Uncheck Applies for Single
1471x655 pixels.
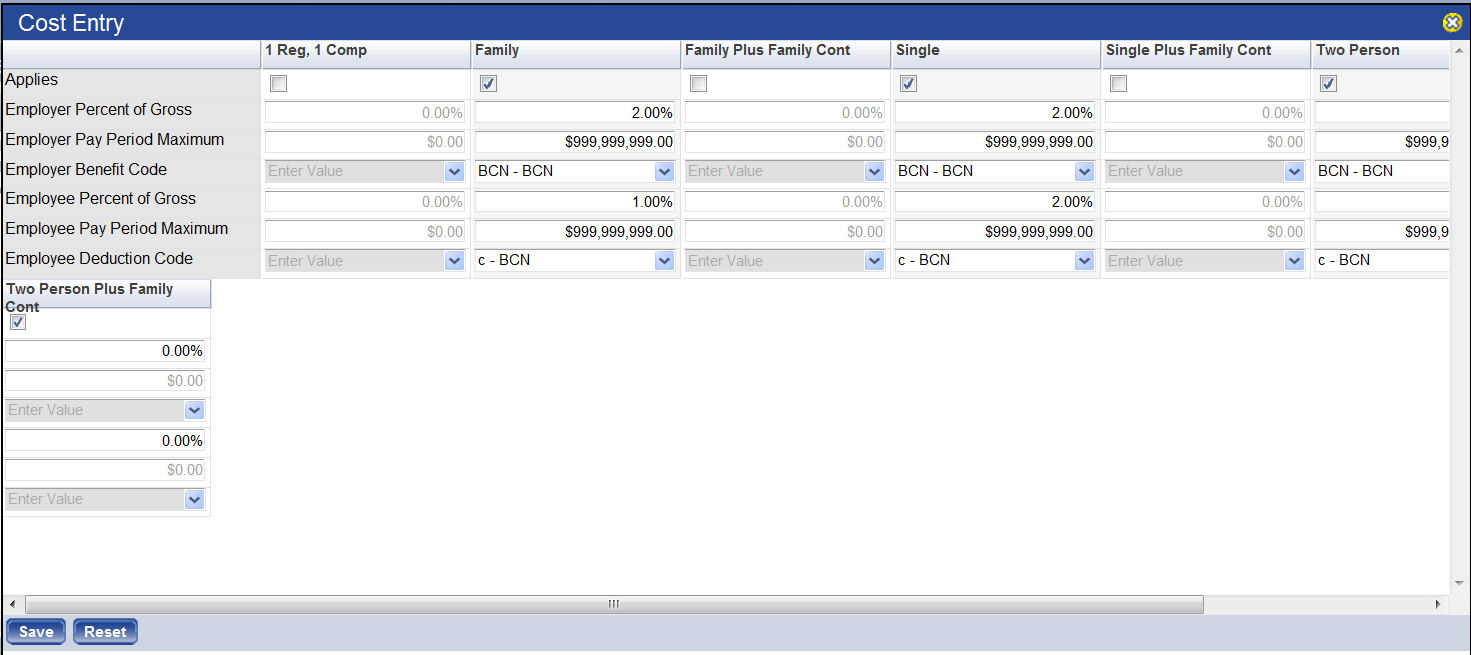[907, 83]
